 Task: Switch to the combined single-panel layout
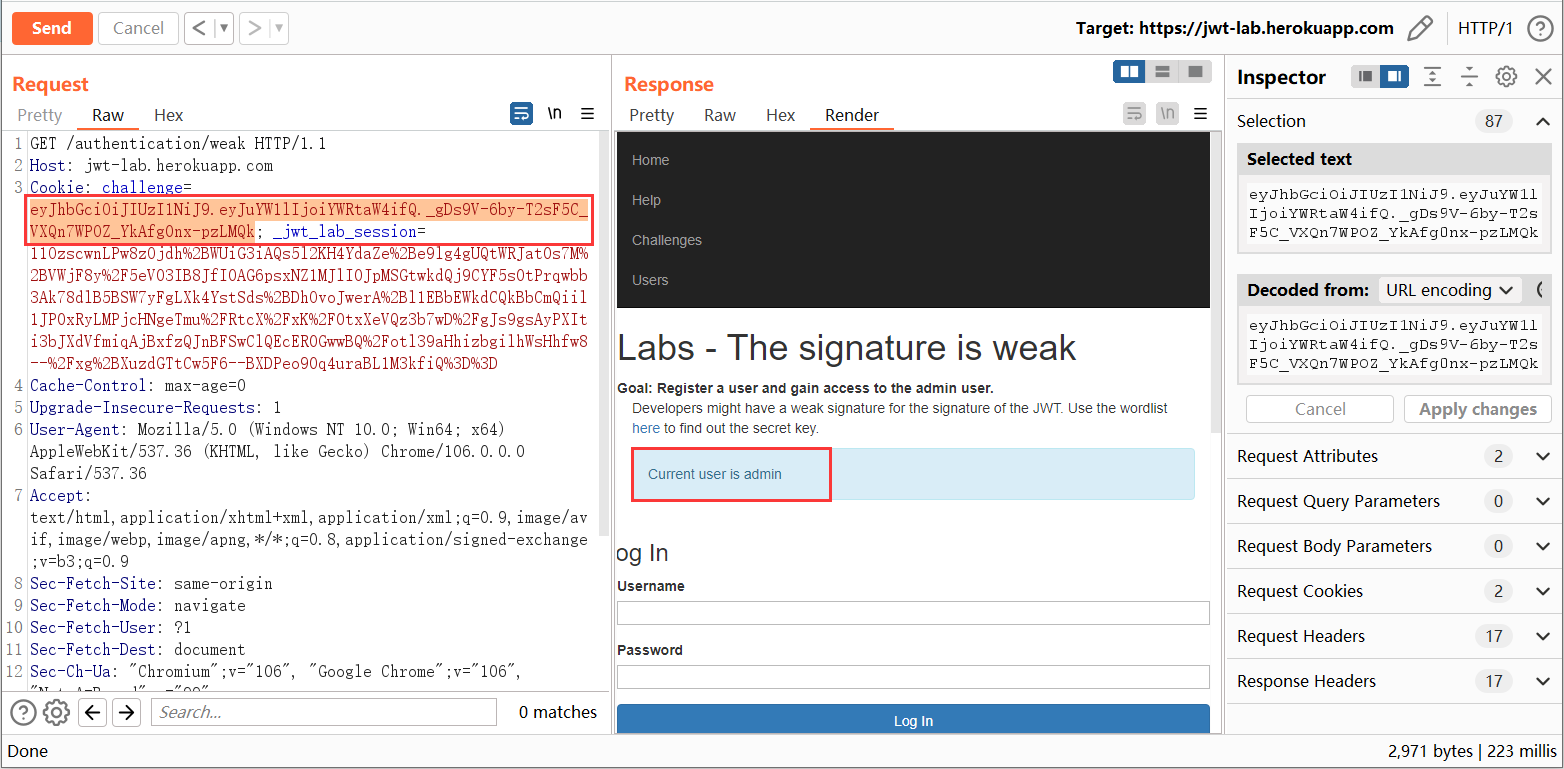coord(1194,71)
